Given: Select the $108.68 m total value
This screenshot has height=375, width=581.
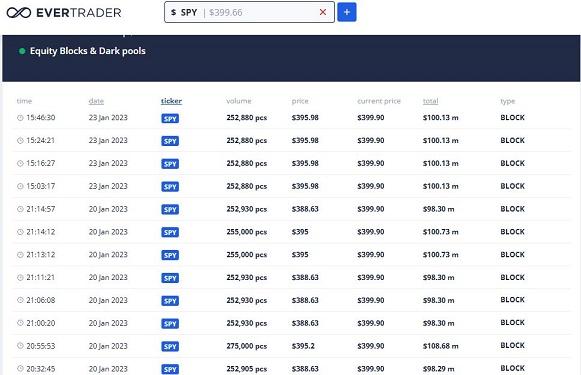Looking at the screenshot, I should click(441, 346).
